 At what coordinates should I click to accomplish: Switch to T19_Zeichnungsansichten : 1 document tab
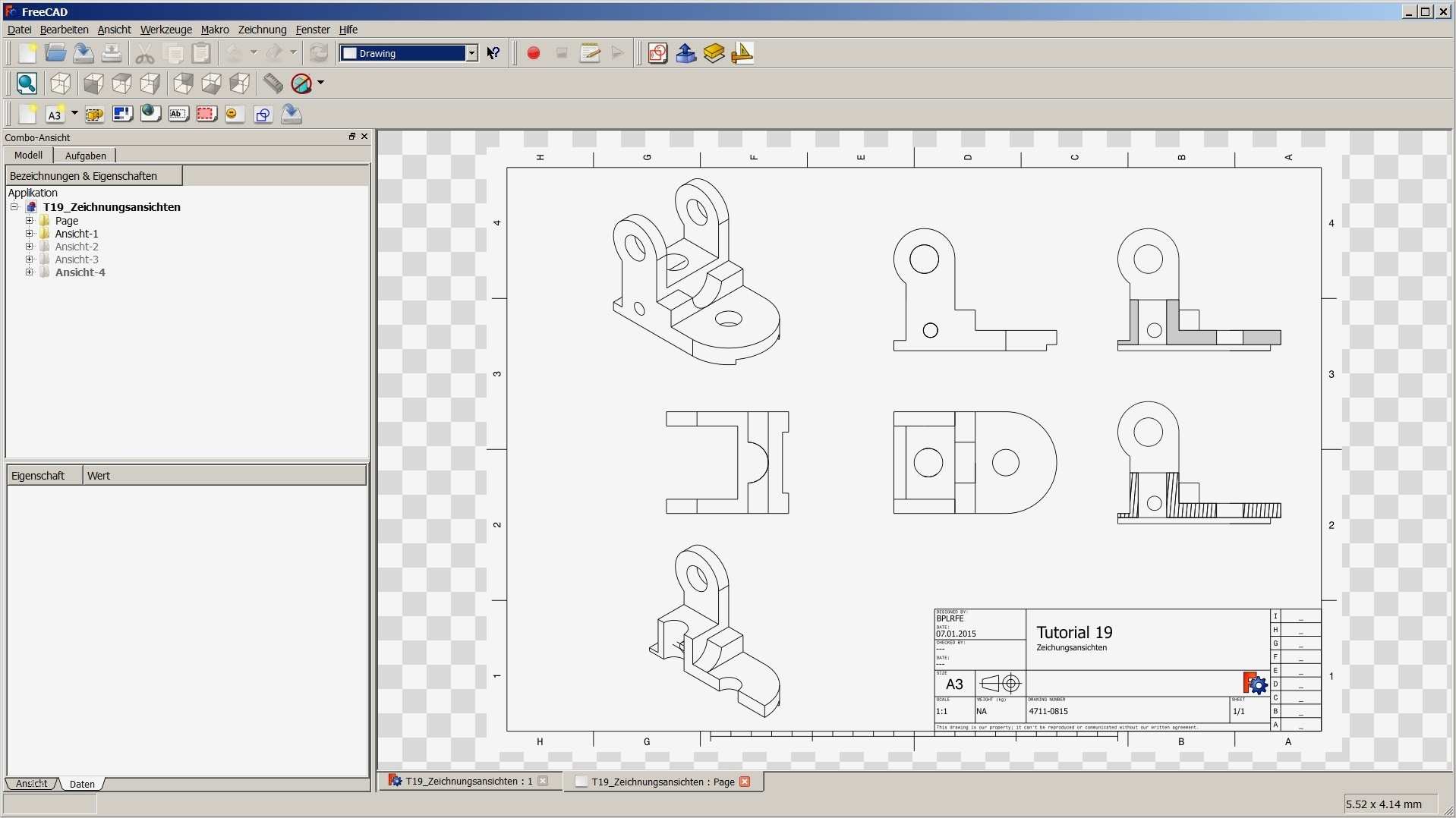tap(468, 782)
